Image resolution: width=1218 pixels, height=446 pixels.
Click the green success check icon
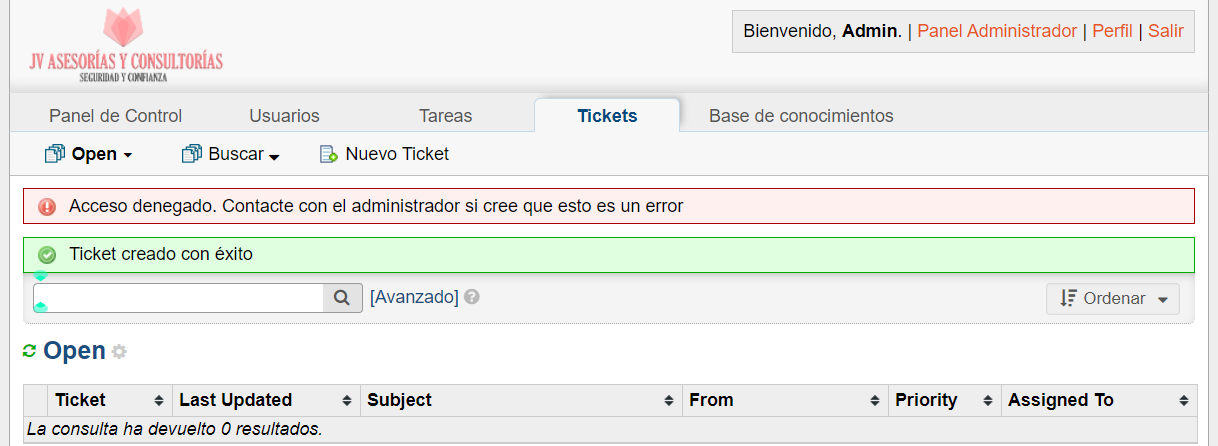click(x=47, y=255)
